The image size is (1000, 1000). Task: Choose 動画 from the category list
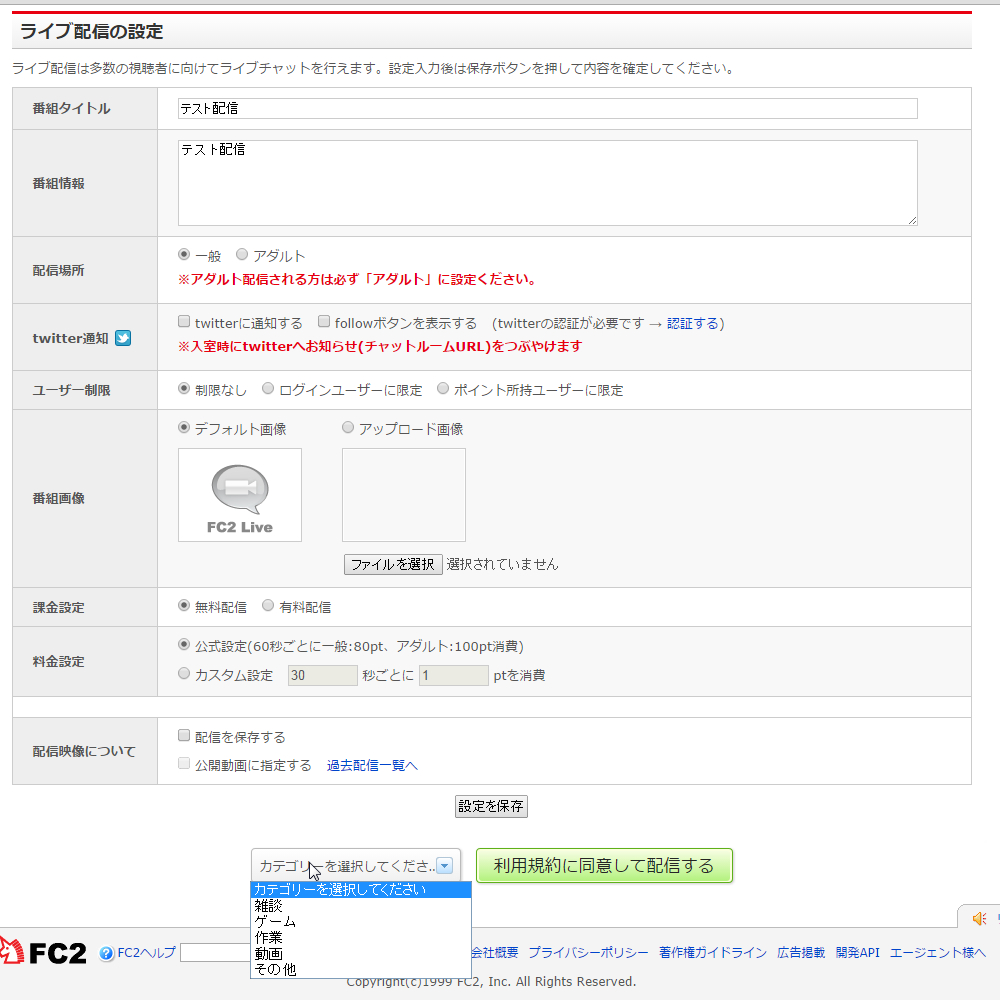[361, 953]
